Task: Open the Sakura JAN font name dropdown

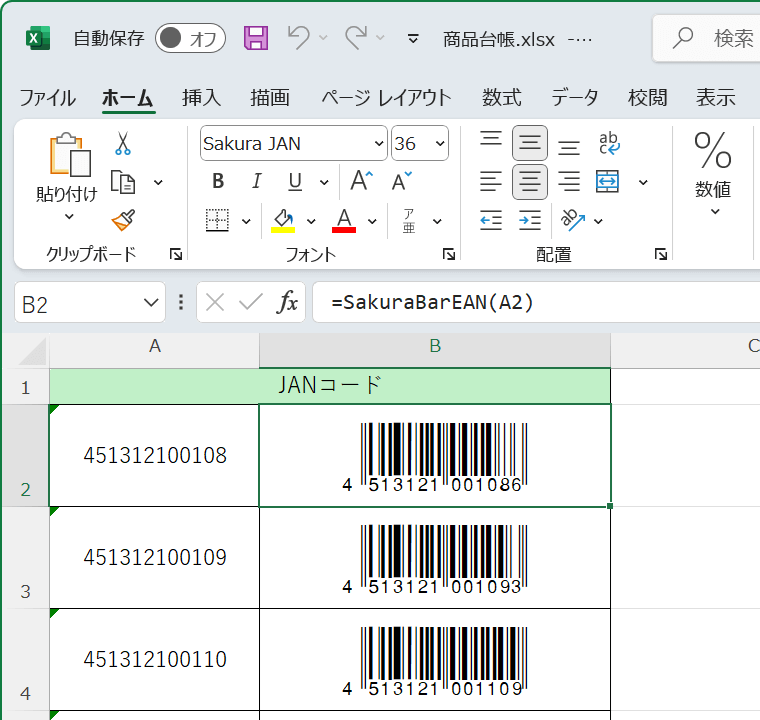Action: tap(379, 144)
